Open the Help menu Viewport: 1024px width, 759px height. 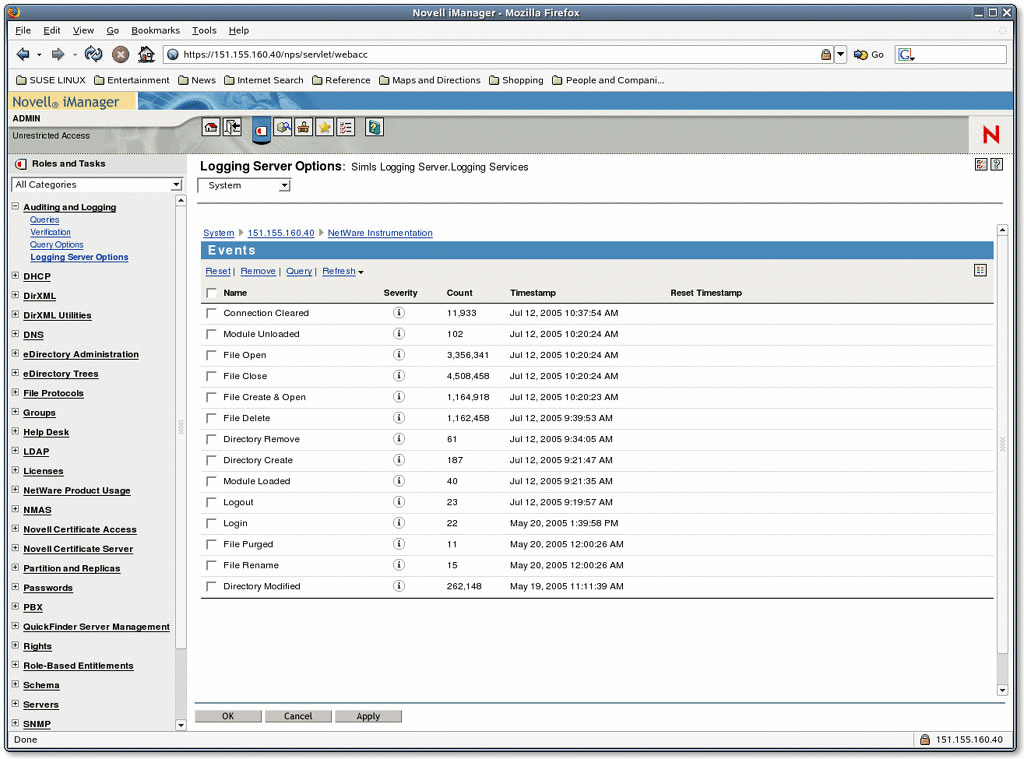(x=238, y=30)
